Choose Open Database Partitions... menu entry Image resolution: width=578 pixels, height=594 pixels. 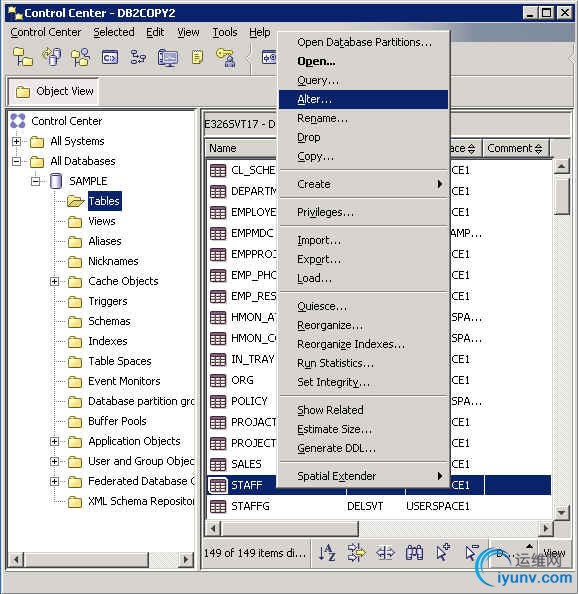(364, 42)
